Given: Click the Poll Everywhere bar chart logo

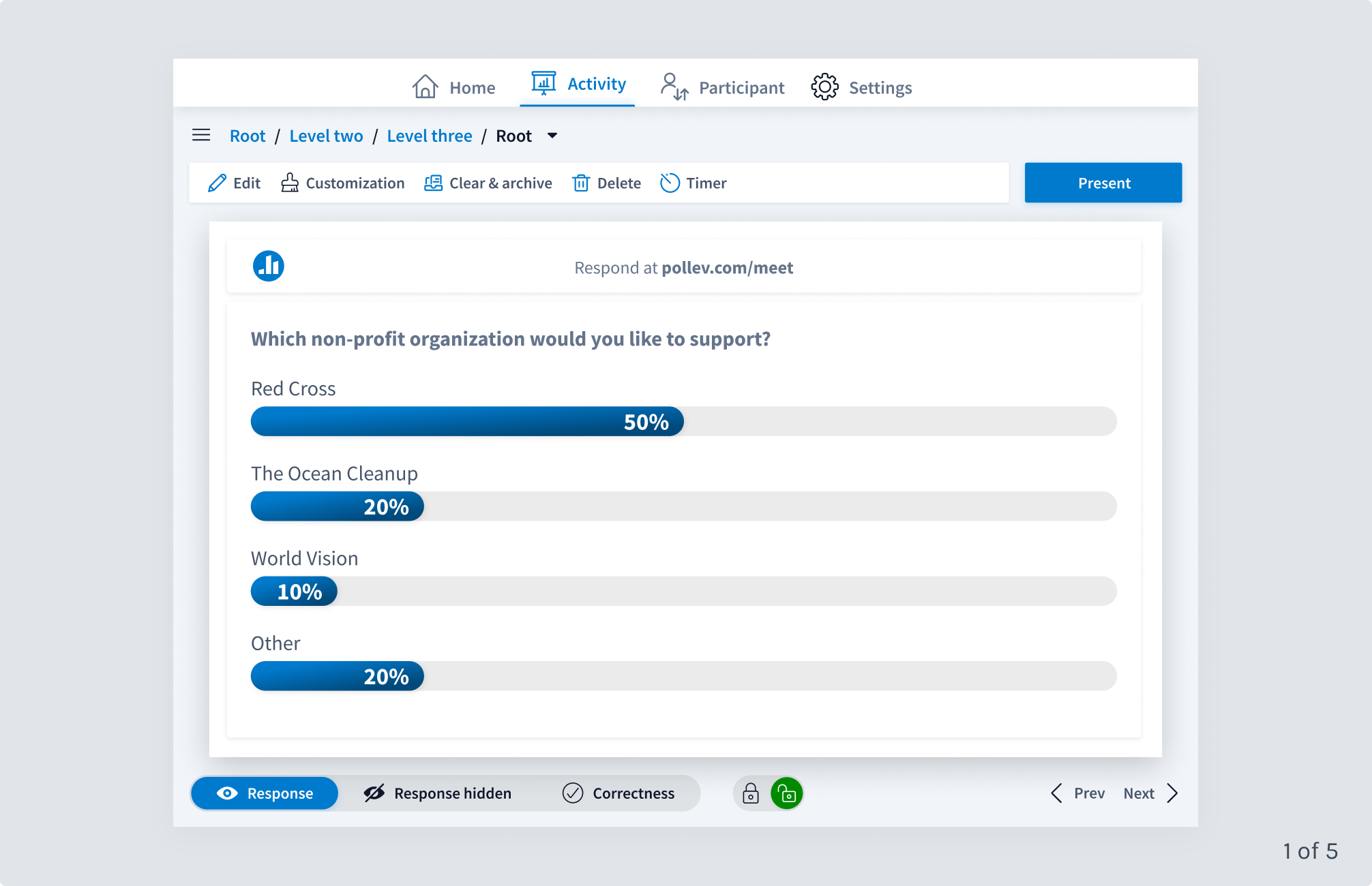Looking at the screenshot, I should click(269, 266).
